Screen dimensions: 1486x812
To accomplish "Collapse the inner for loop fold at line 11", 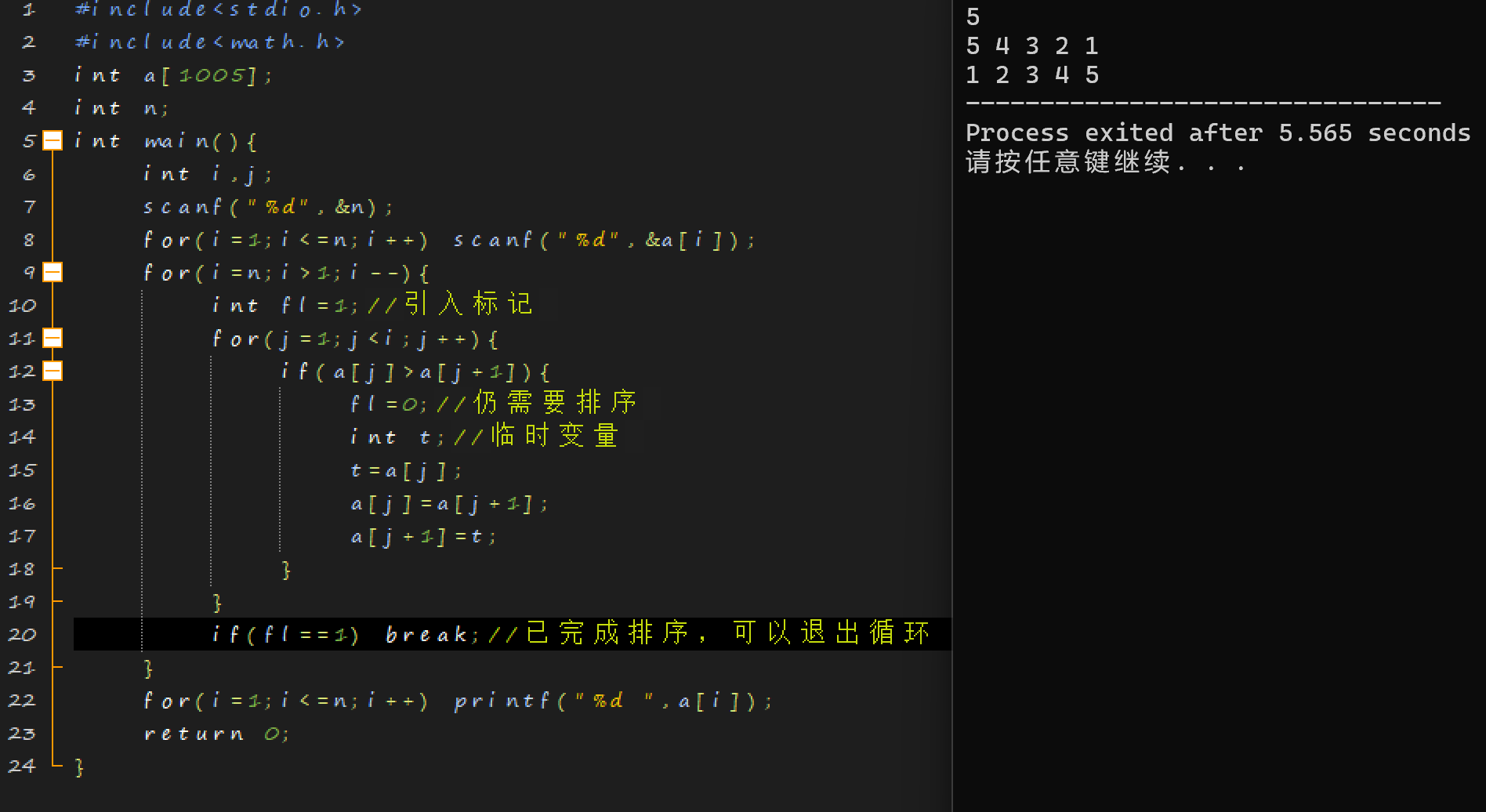I will [x=53, y=338].
